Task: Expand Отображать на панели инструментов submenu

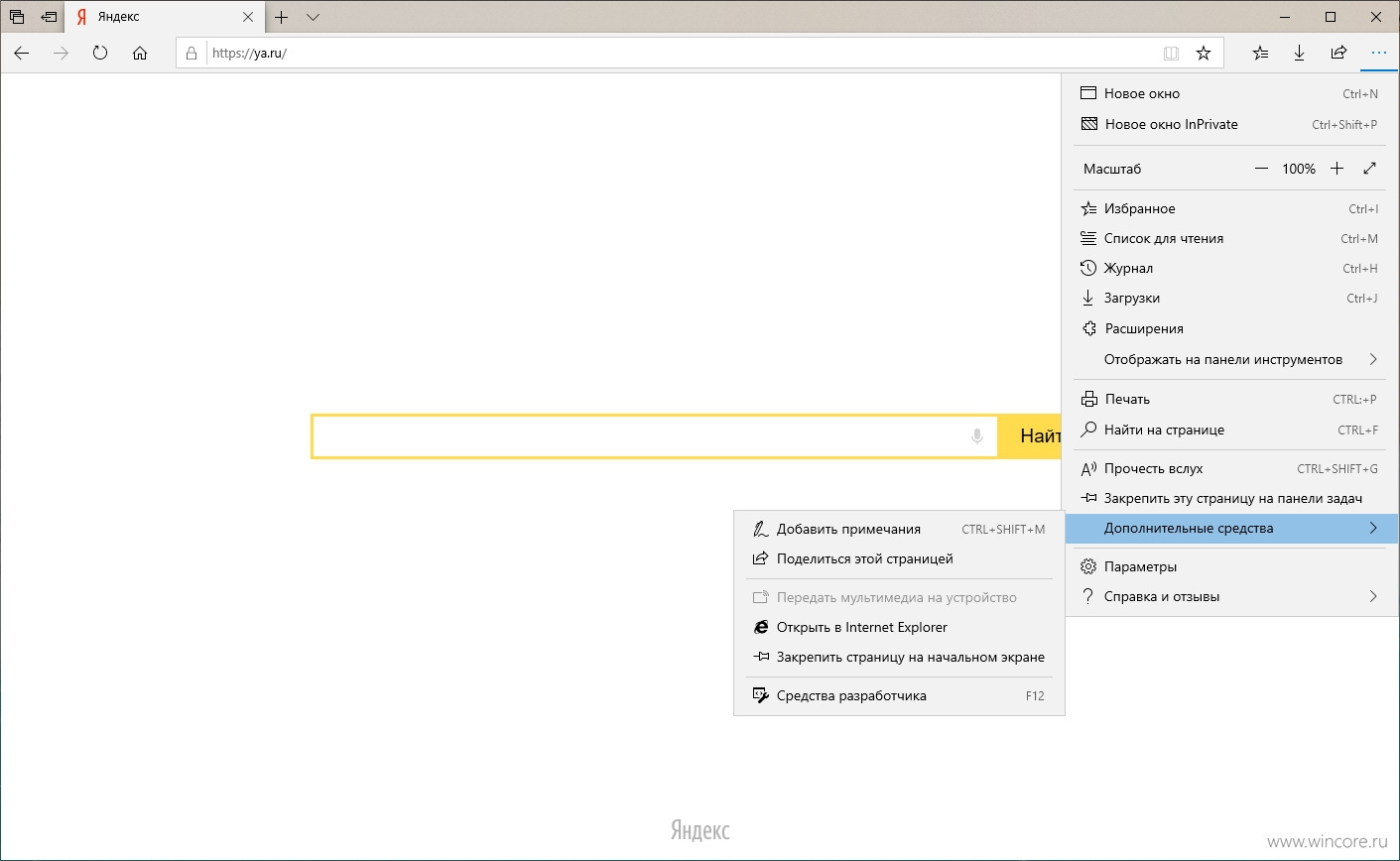Action: (x=1231, y=359)
